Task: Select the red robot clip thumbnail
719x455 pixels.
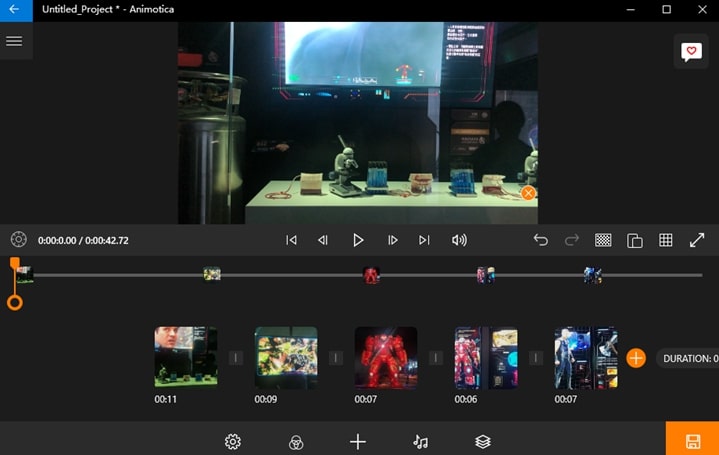Action: click(x=386, y=357)
